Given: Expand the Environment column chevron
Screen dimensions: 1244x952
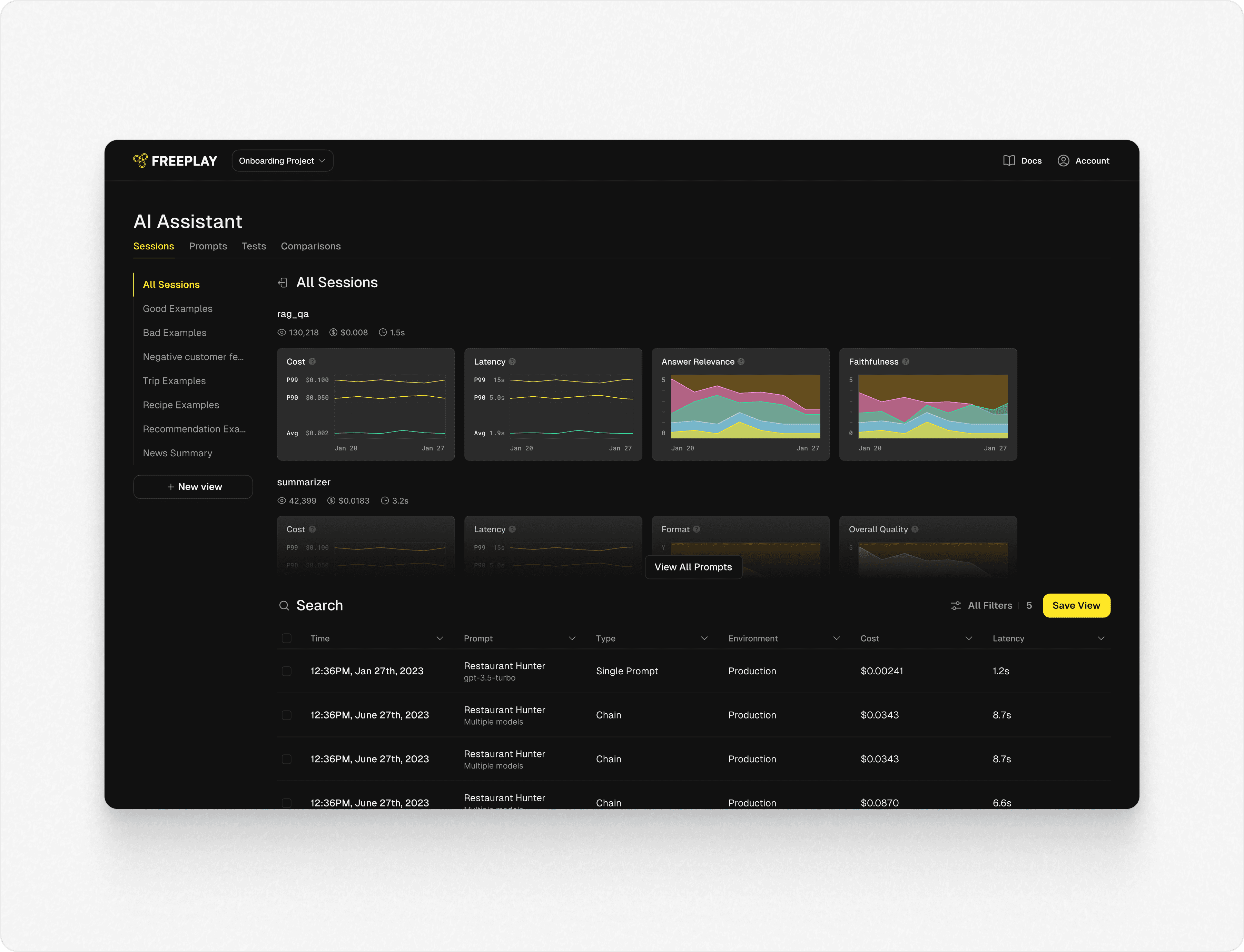Looking at the screenshot, I should point(837,639).
